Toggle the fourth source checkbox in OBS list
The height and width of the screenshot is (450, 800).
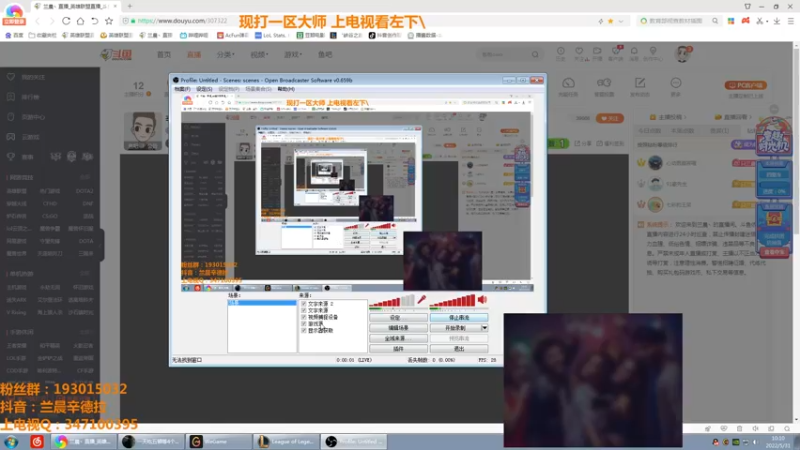pyautogui.click(x=304, y=323)
